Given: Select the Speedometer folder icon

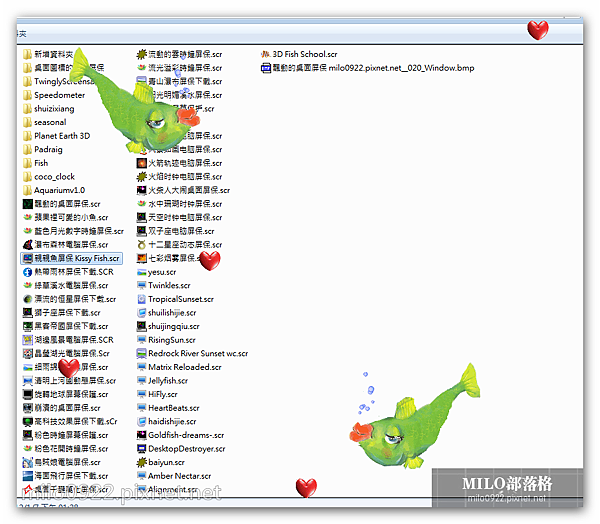Looking at the screenshot, I should pos(27,95).
